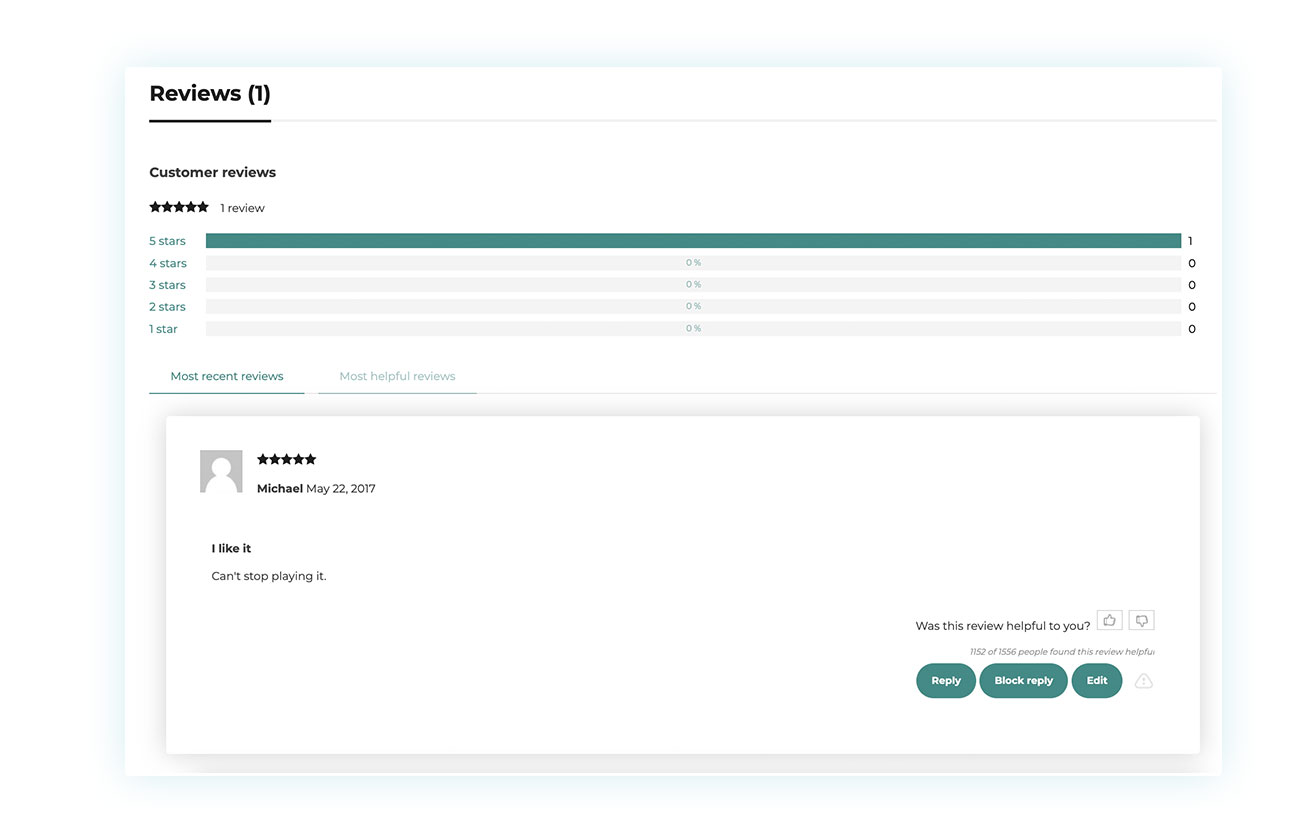
Task: Click the Edit review button
Action: 1097,681
